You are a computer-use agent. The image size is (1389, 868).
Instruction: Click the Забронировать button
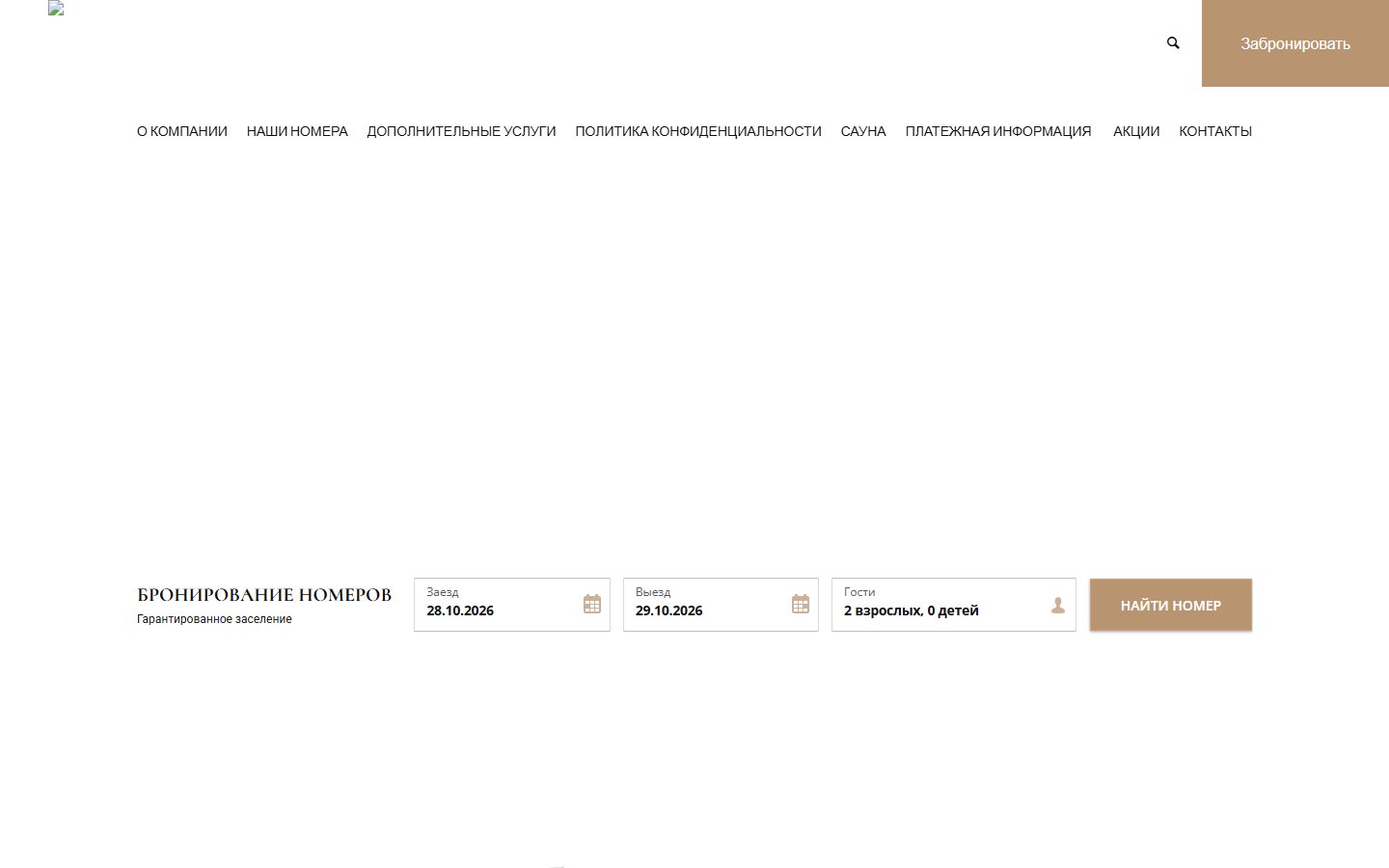1295,43
